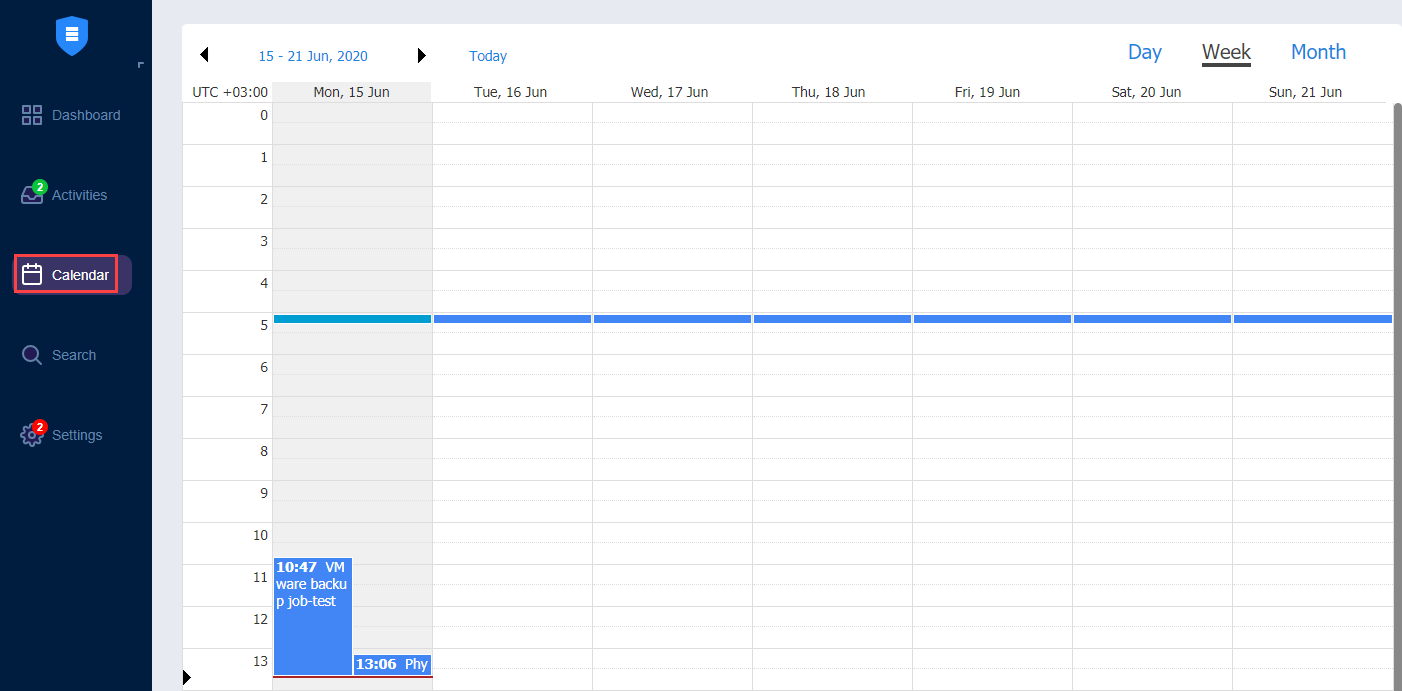1402x691 pixels.
Task: Click the UTC +03:00 timezone label
Action: (230, 92)
